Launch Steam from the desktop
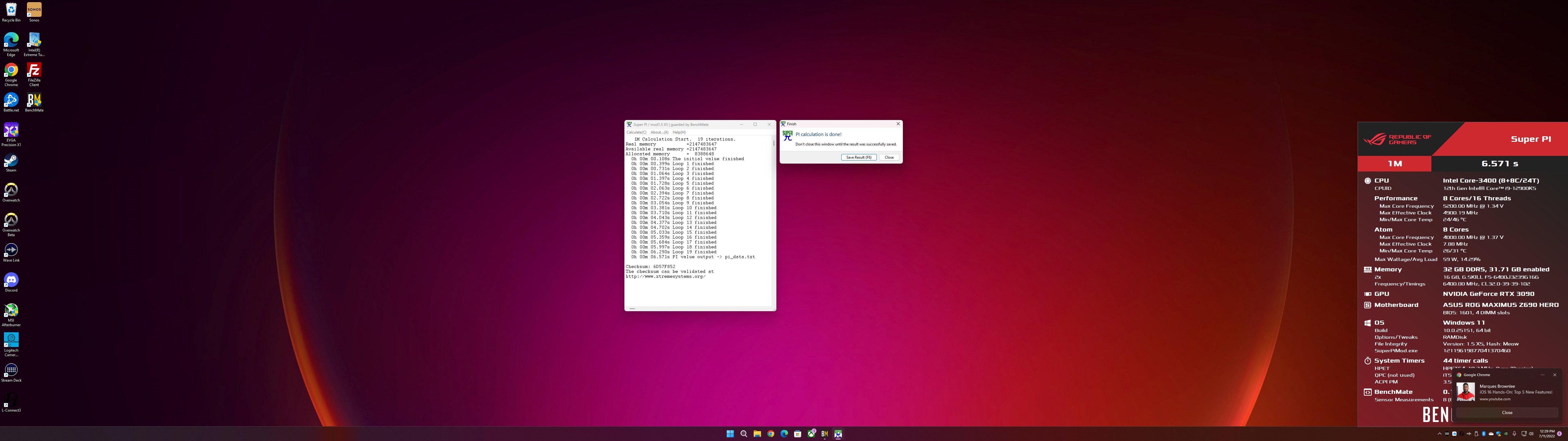This screenshot has width=1568, height=441. 11,163
